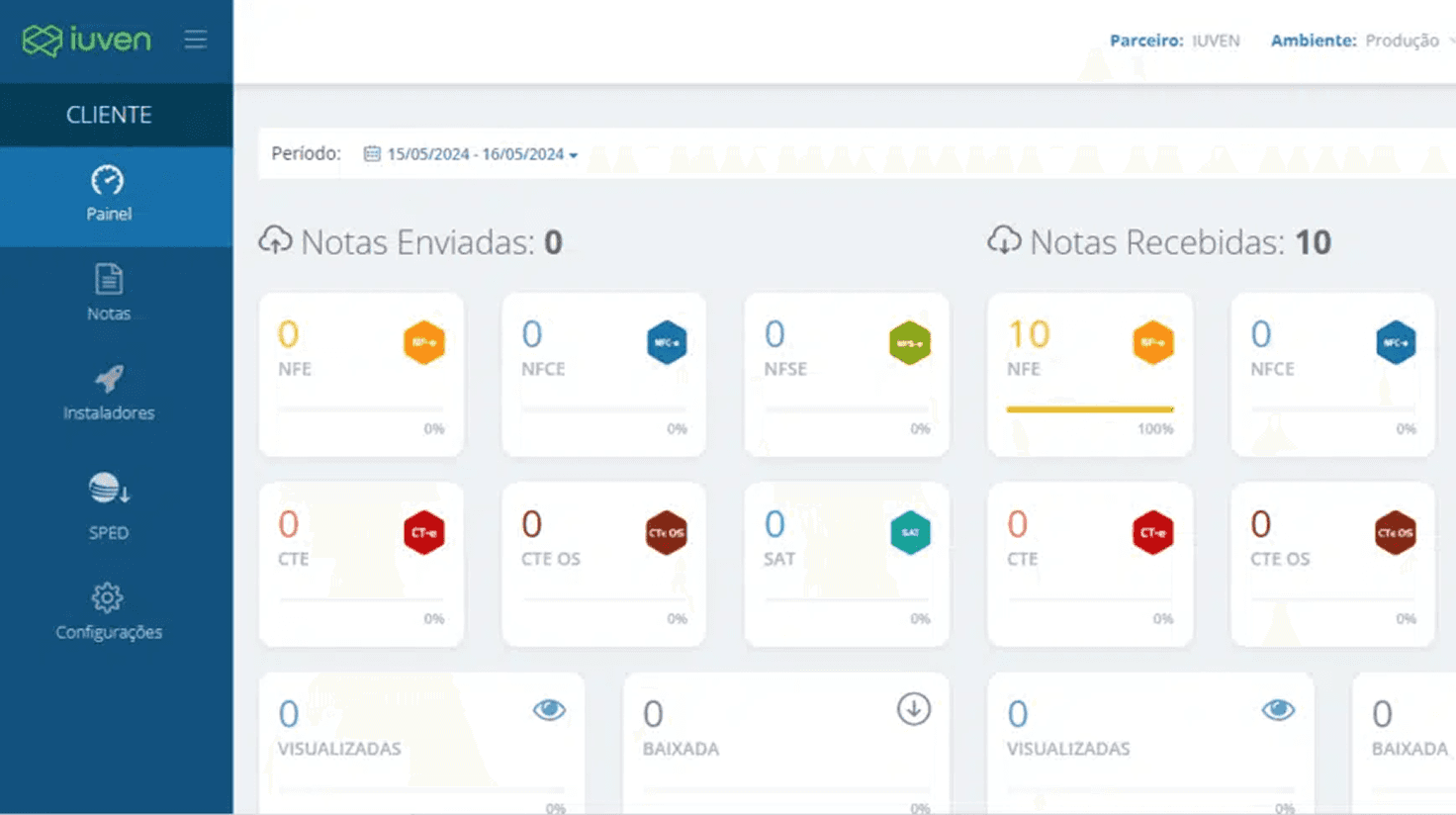Click the Parceiro IUVEN label
The image size is (1456, 815).
[1174, 41]
